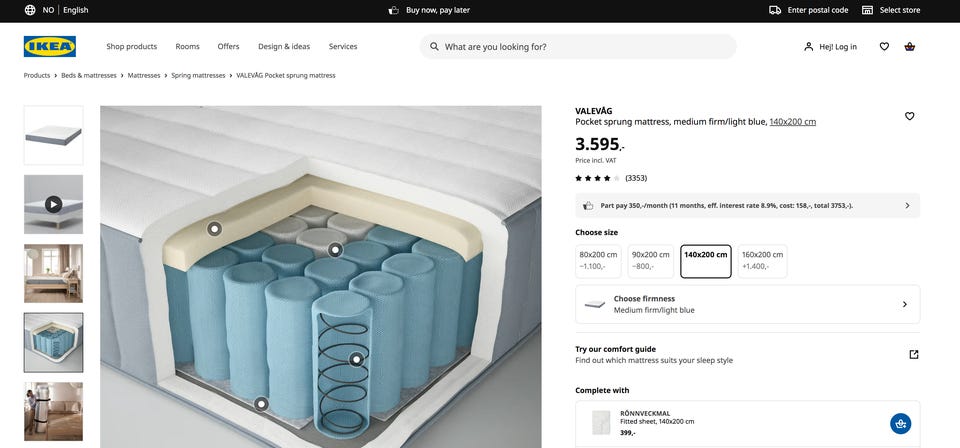Open the 140x200 cm size link in title

[792, 122]
